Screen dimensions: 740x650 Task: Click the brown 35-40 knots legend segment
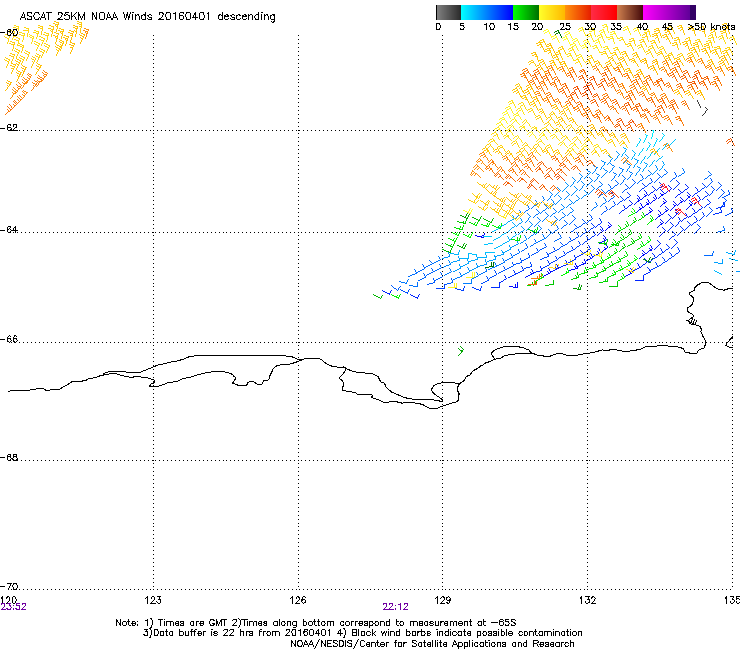pos(630,12)
